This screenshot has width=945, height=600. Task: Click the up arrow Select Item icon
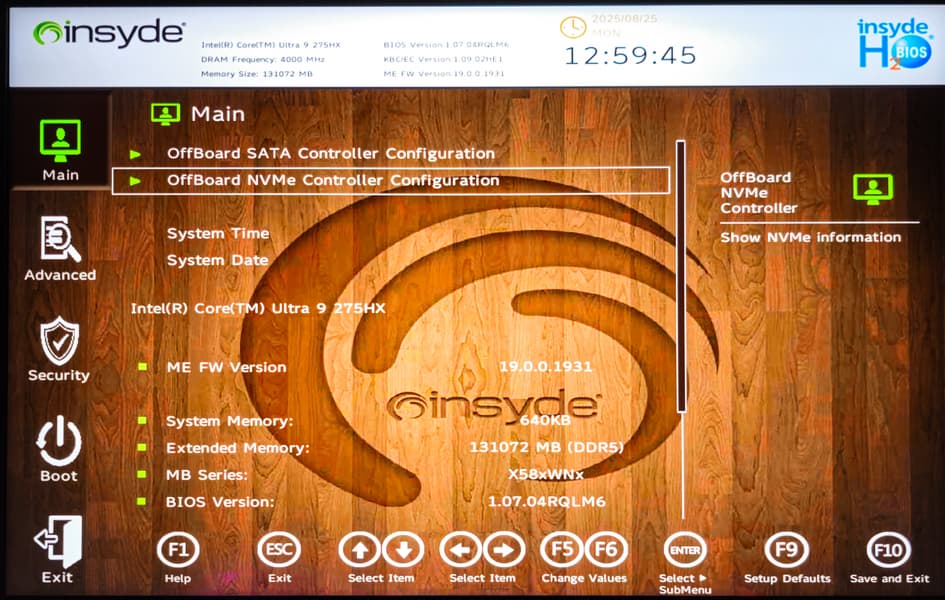coord(360,549)
